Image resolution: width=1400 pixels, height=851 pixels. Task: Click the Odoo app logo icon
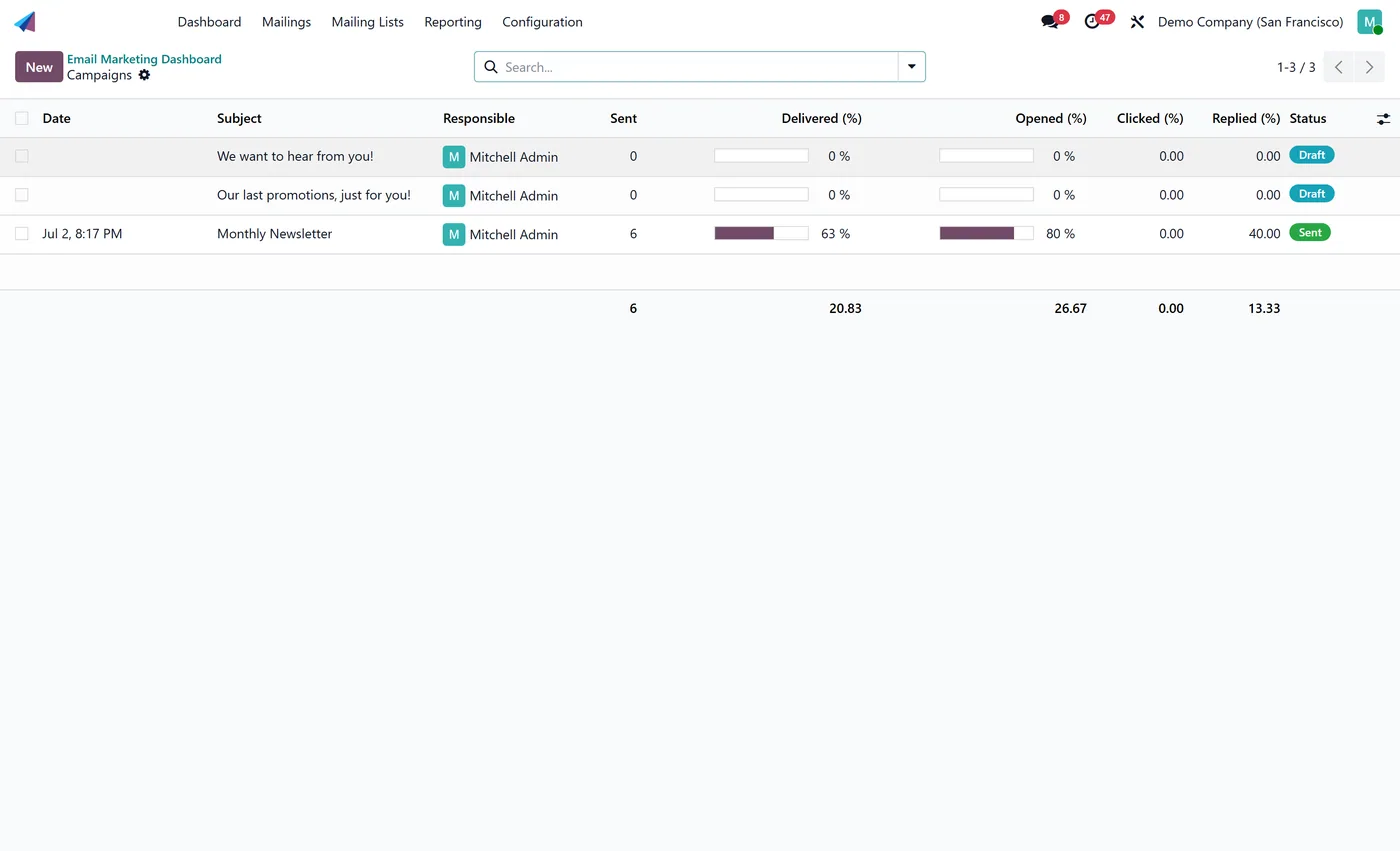25,21
